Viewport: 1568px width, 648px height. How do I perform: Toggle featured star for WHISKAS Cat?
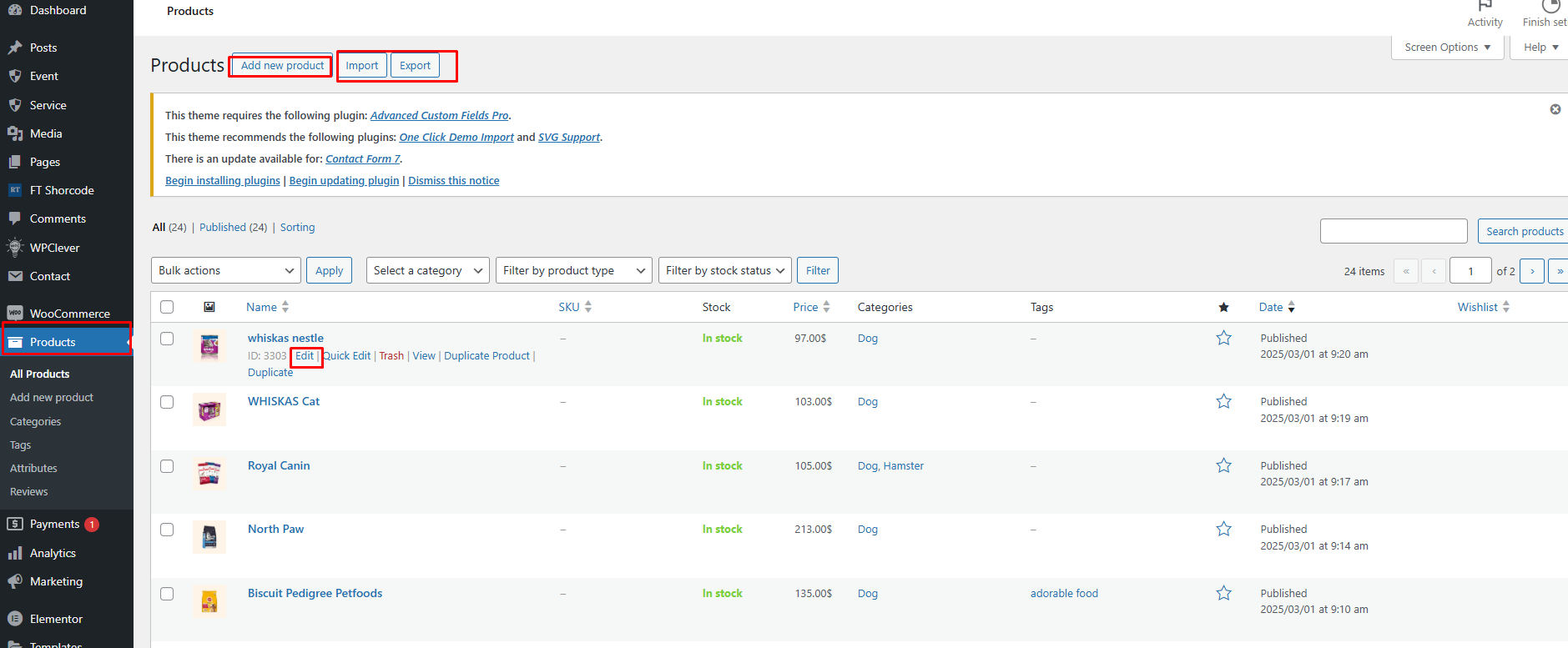[x=1223, y=401]
